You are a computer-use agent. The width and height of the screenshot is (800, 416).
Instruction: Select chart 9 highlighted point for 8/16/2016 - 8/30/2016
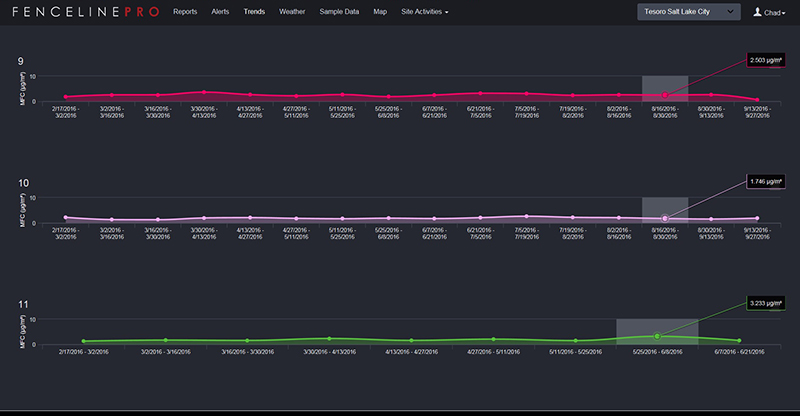665,95
